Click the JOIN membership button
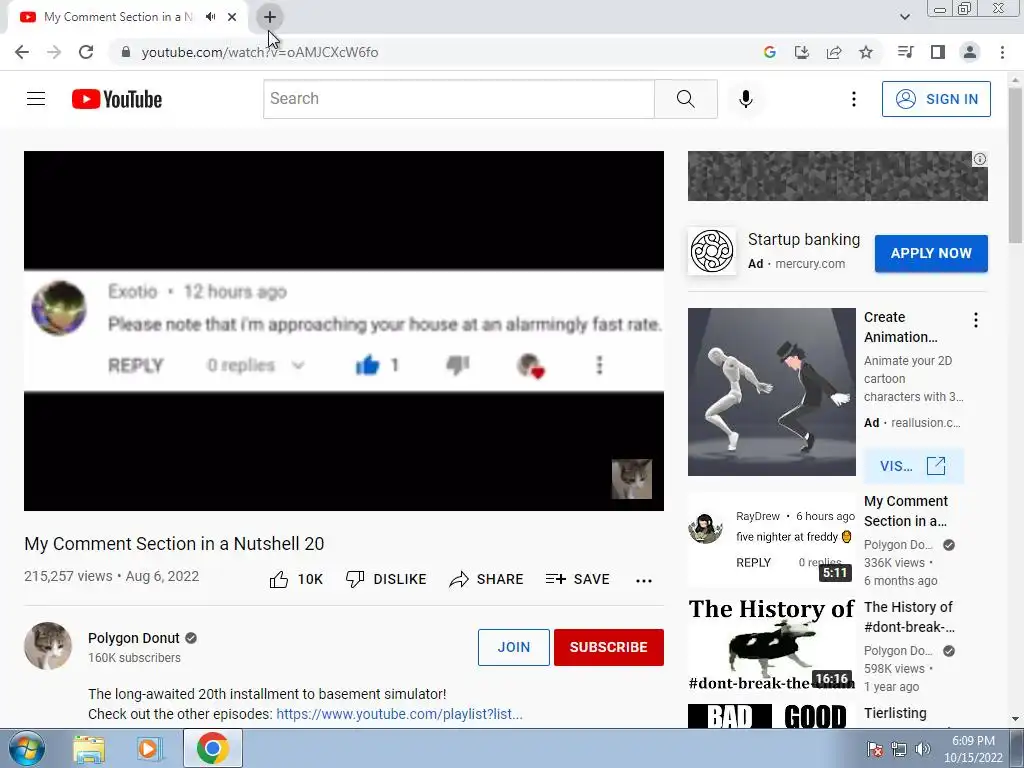Viewport: 1024px width, 768px height. pyautogui.click(x=513, y=647)
